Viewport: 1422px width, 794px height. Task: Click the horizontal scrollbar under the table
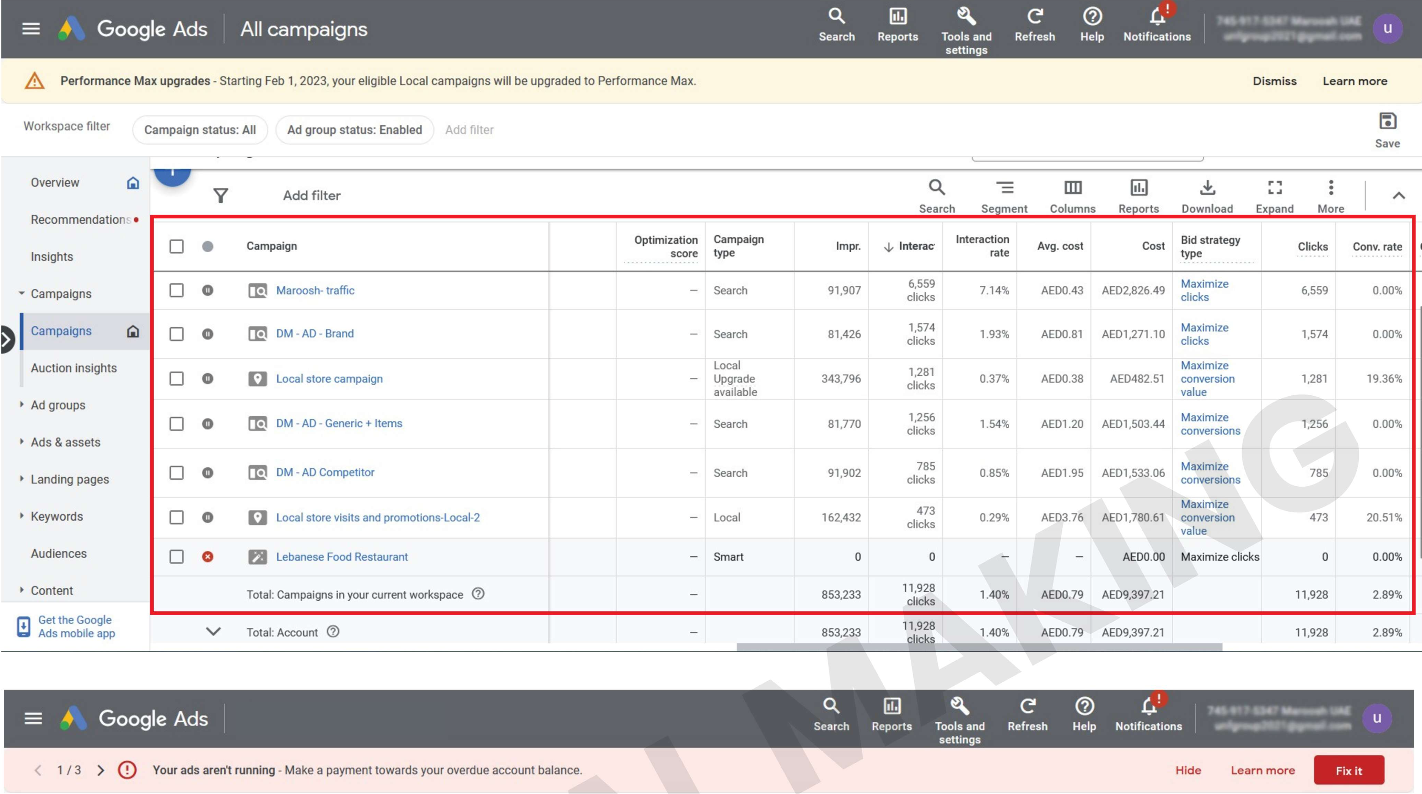(979, 647)
